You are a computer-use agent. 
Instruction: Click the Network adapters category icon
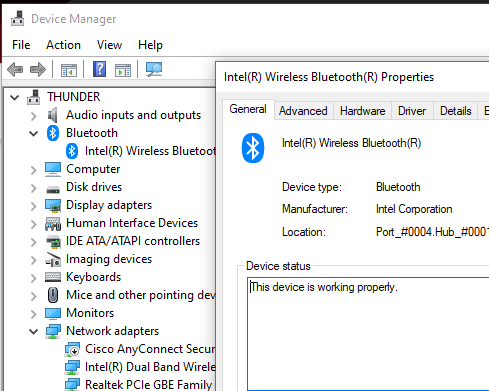pyautogui.click(x=53, y=331)
